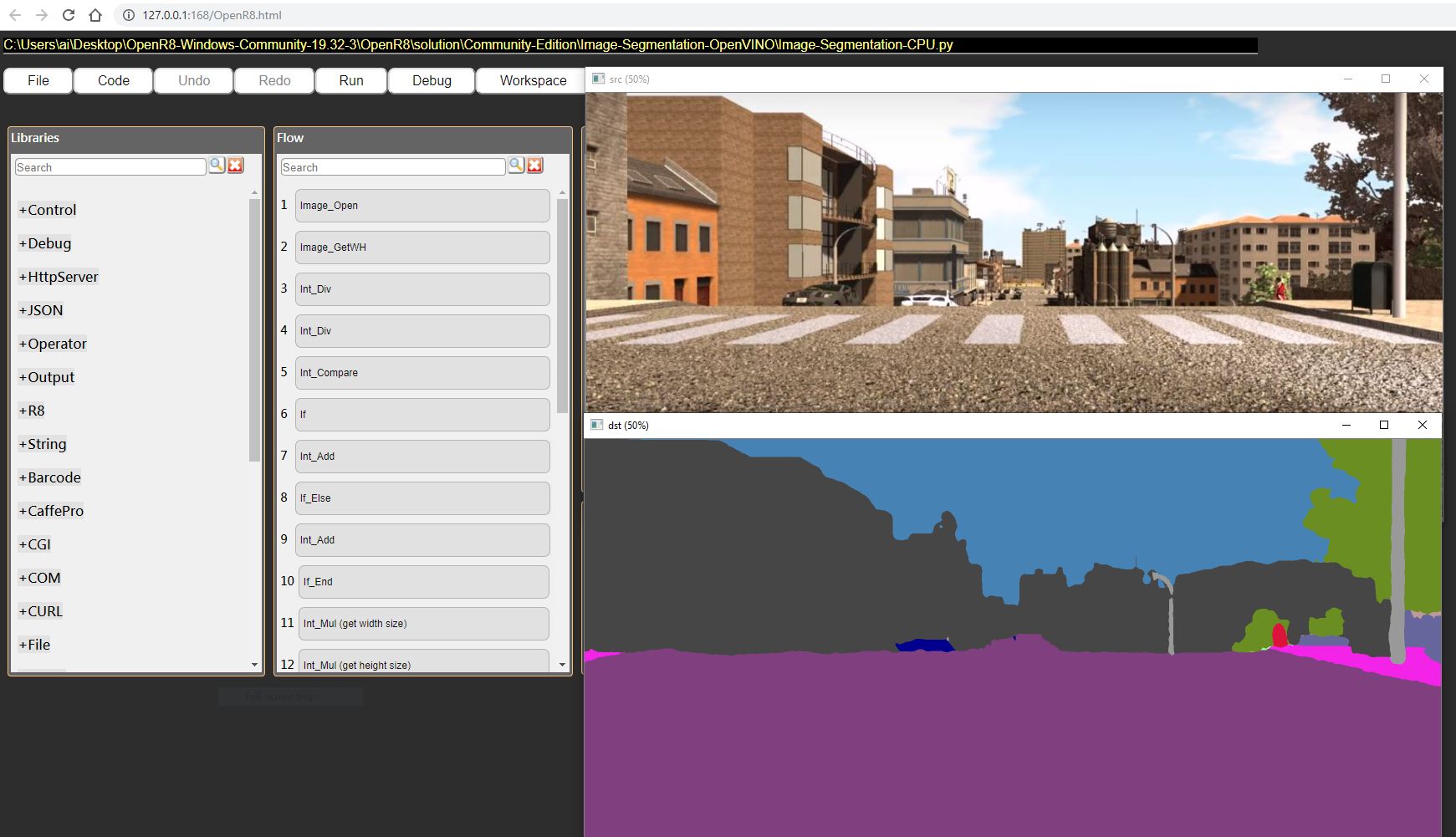Viewport: 1456px width, 837px height.
Task: Expand the +Barcode library
Action: pos(50,477)
